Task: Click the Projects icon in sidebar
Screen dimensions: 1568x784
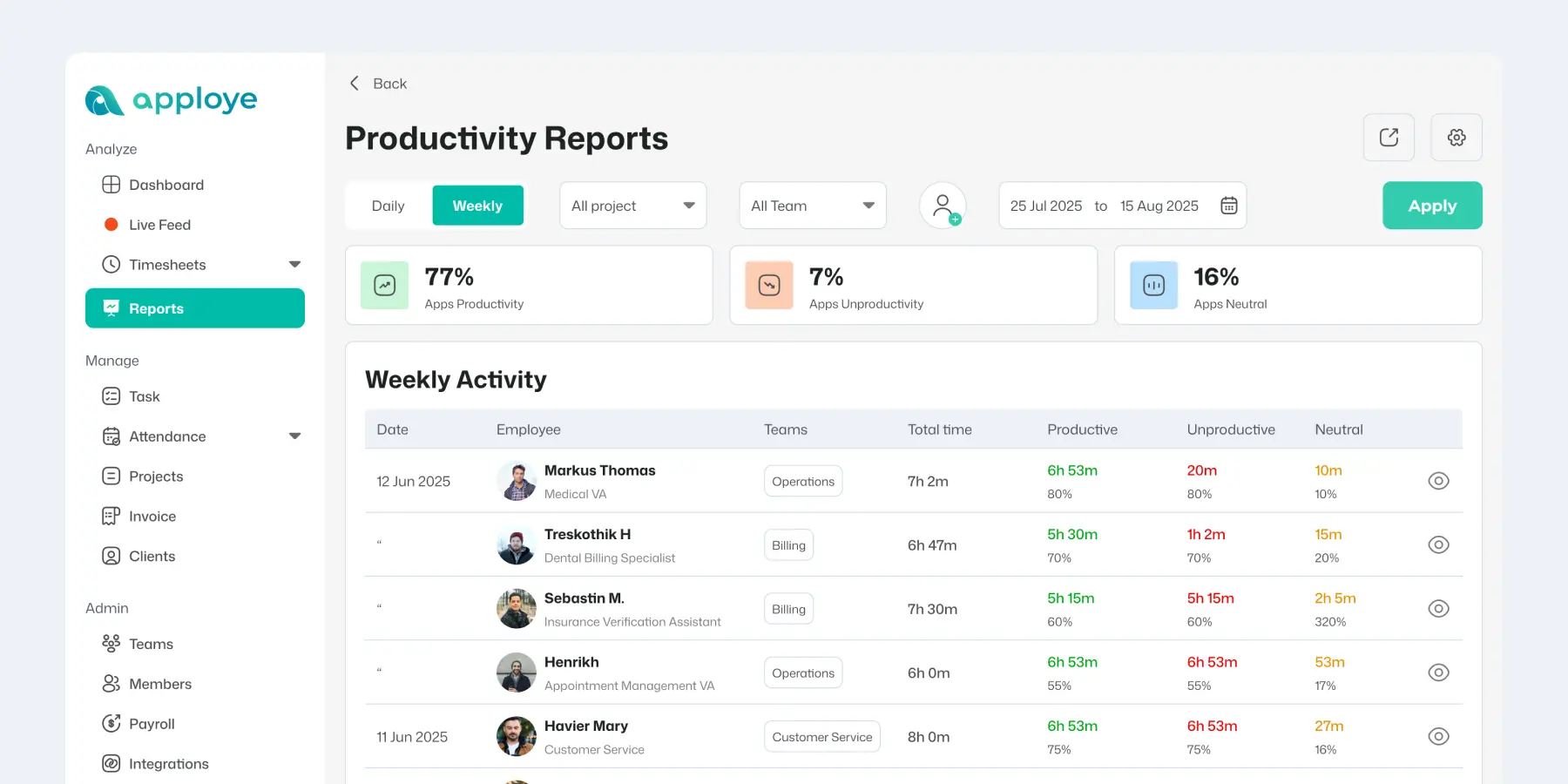Action: point(111,476)
